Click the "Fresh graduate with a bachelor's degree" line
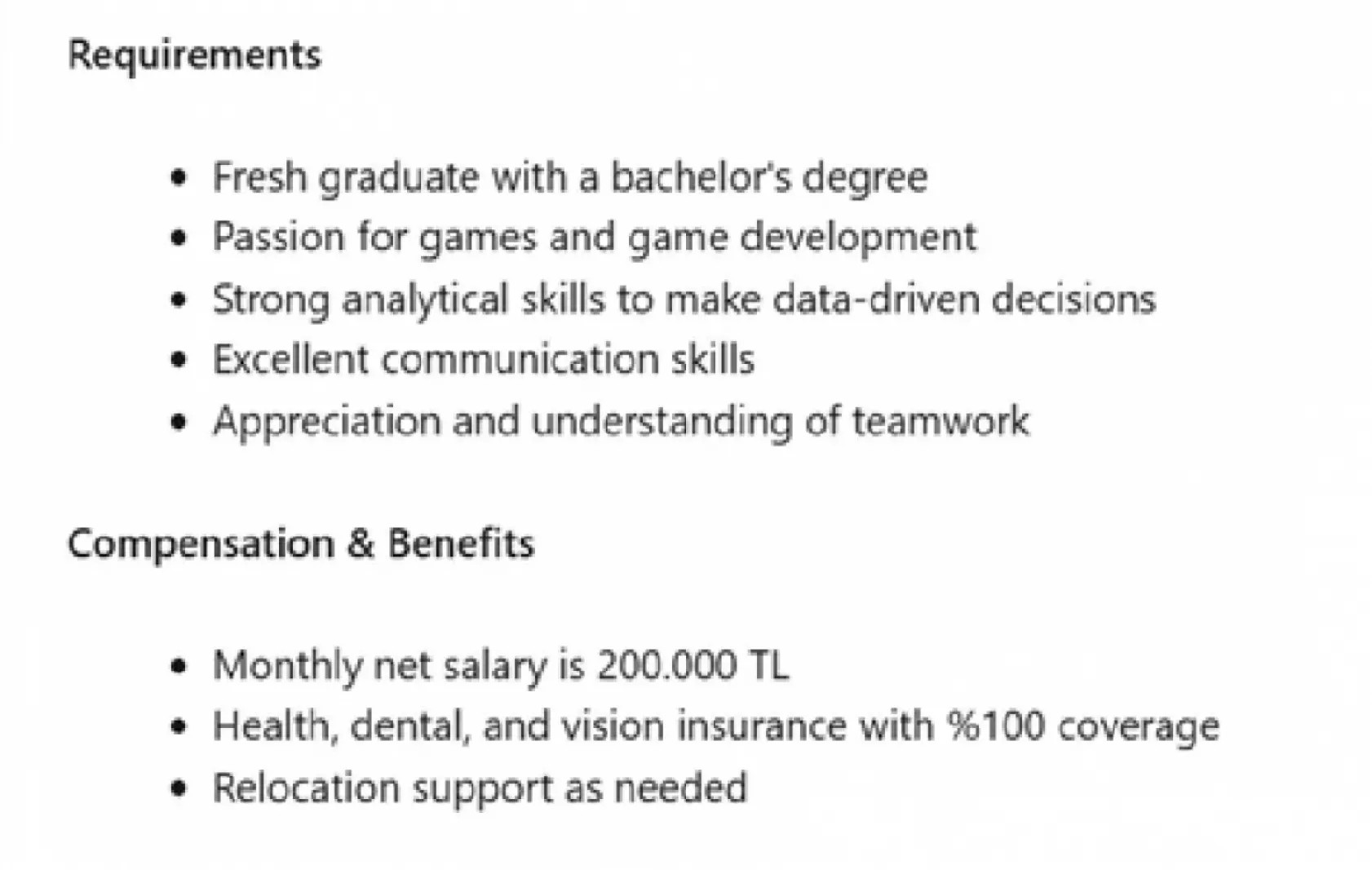The width and height of the screenshot is (1372, 870). (x=569, y=177)
